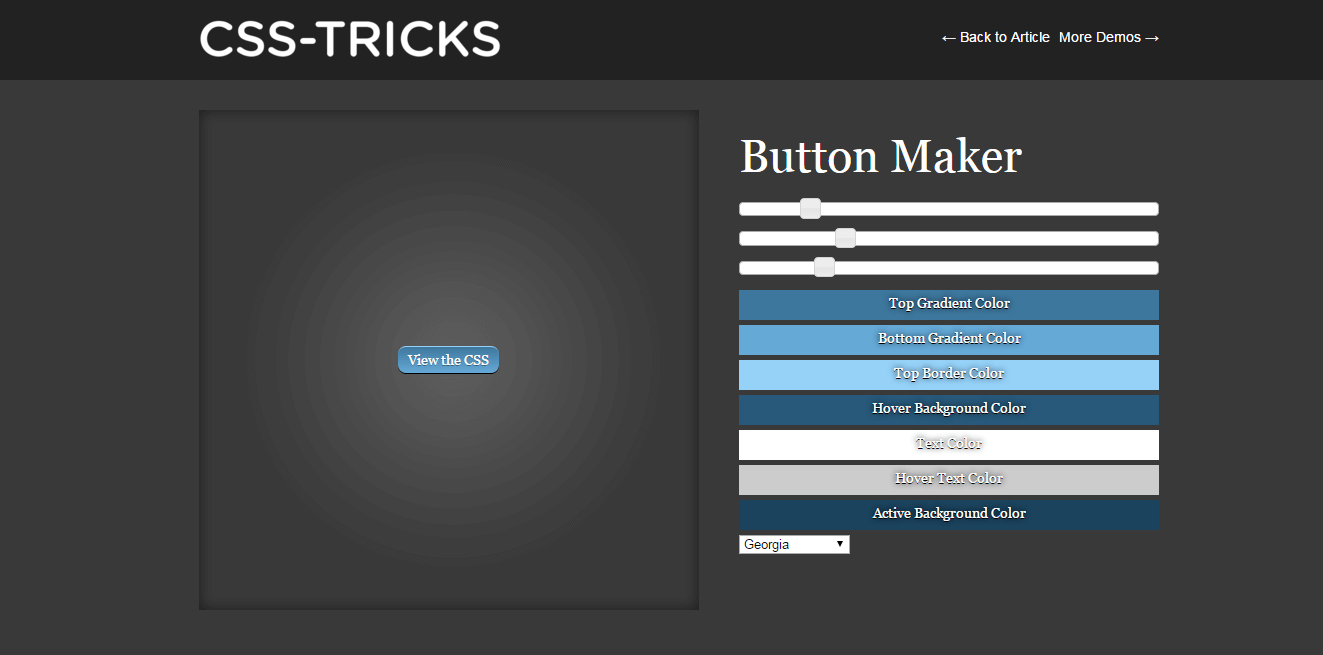This screenshot has width=1323, height=655.
Task: Click the third slider's handle
Action: pos(824,268)
